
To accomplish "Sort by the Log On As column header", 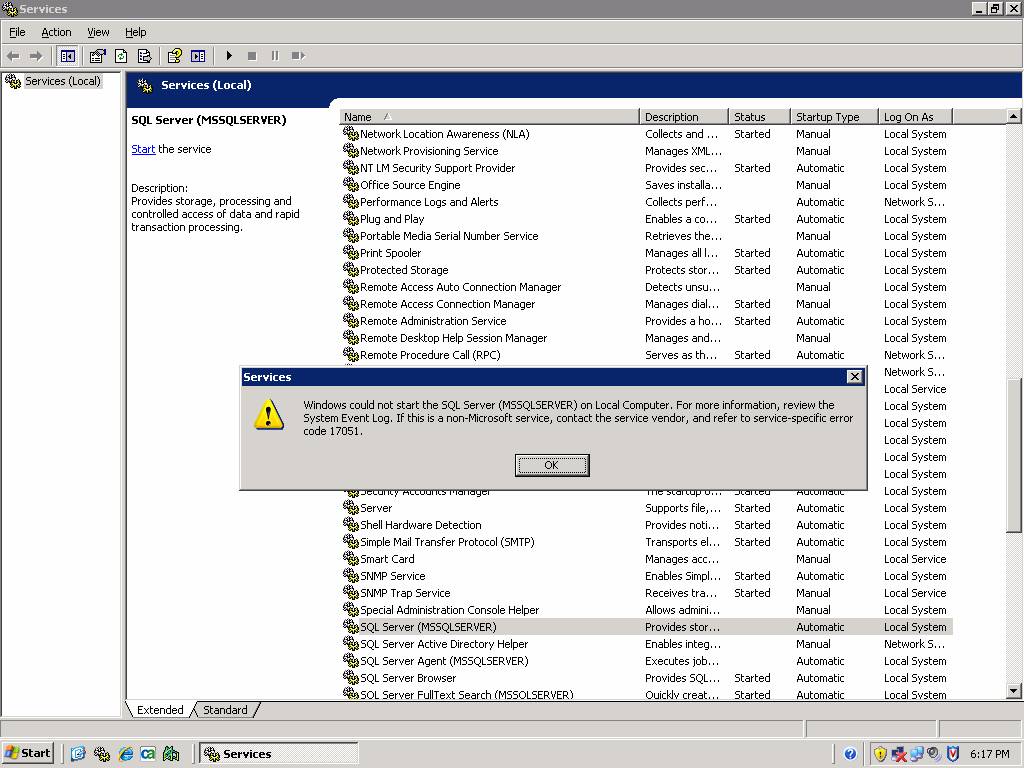I will (x=915, y=117).
